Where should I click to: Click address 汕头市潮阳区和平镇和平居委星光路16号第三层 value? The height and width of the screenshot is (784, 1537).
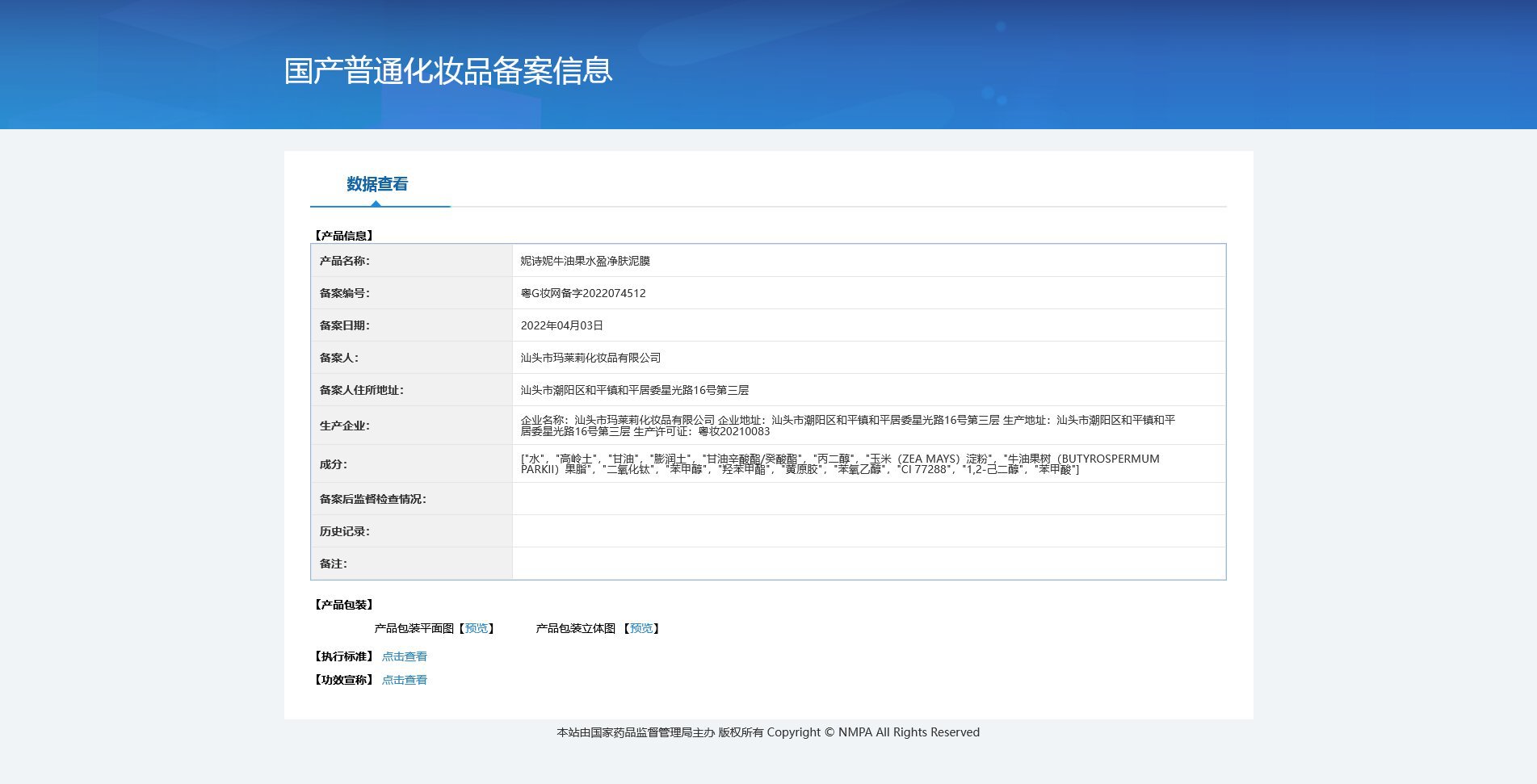click(635, 390)
